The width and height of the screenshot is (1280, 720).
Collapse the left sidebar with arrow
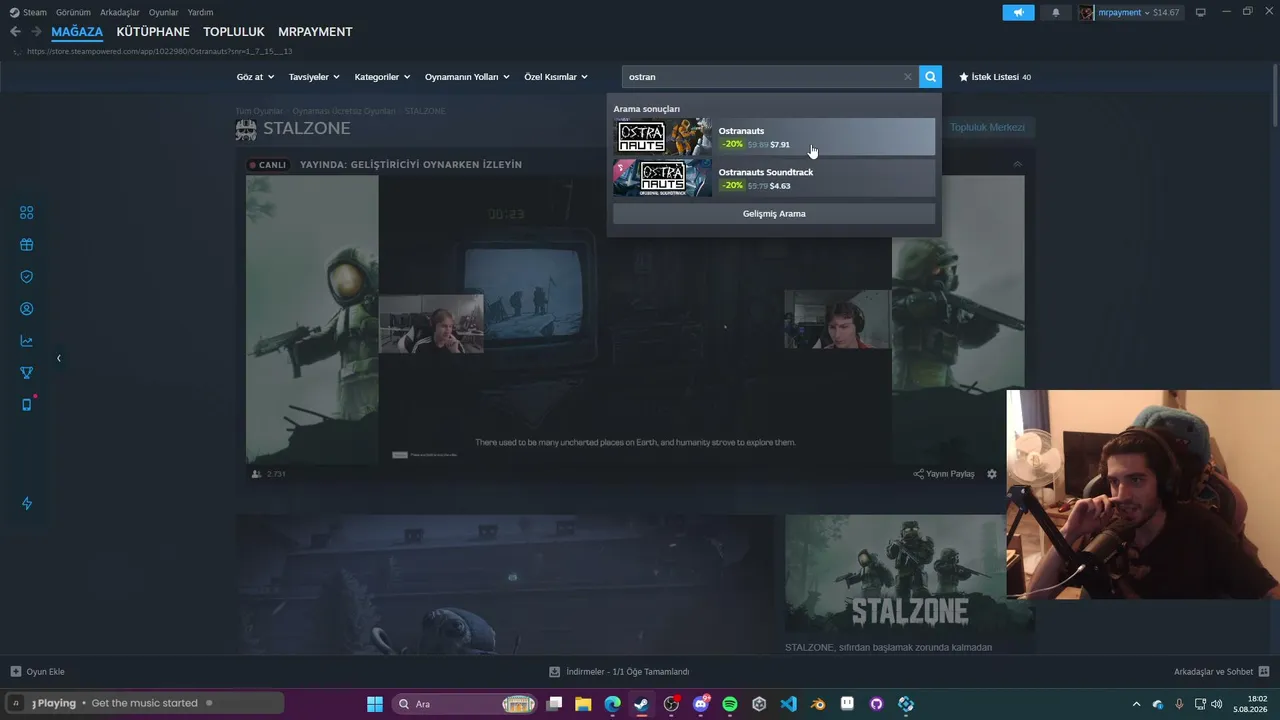click(58, 358)
